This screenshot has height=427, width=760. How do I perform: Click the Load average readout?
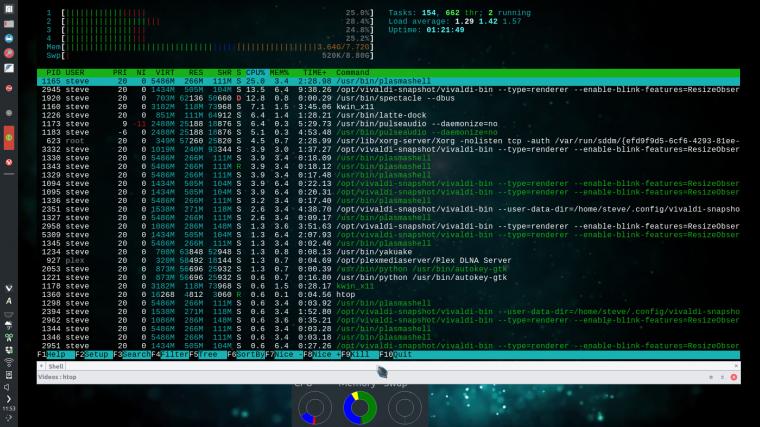pyautogui.click(x=455, y=21)
